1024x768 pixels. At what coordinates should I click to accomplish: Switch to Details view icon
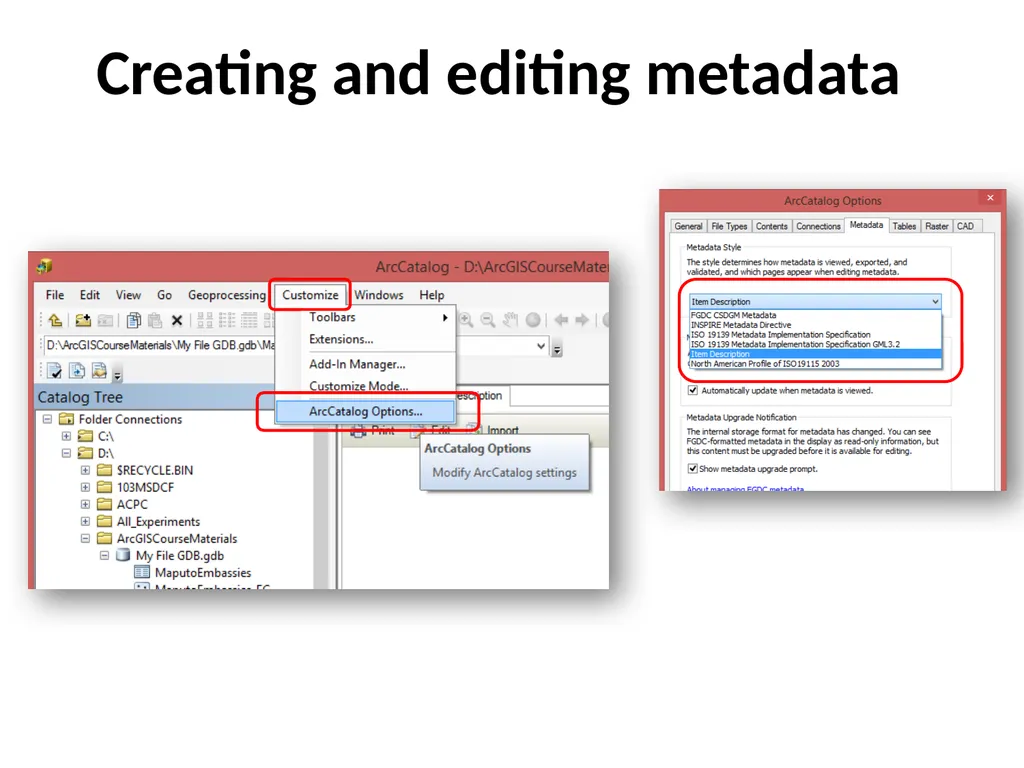[249, 320]
